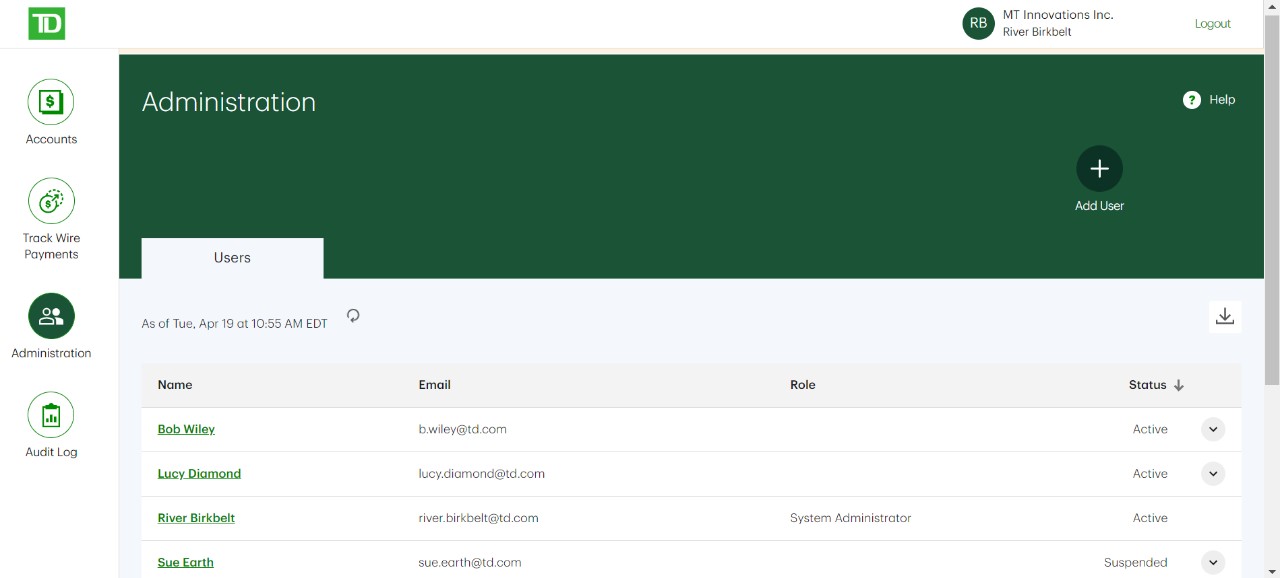This screenshot has height=578, width=1280.
Task: Click the TD logo
Action: pyautogui.click(x=46, y=24)
